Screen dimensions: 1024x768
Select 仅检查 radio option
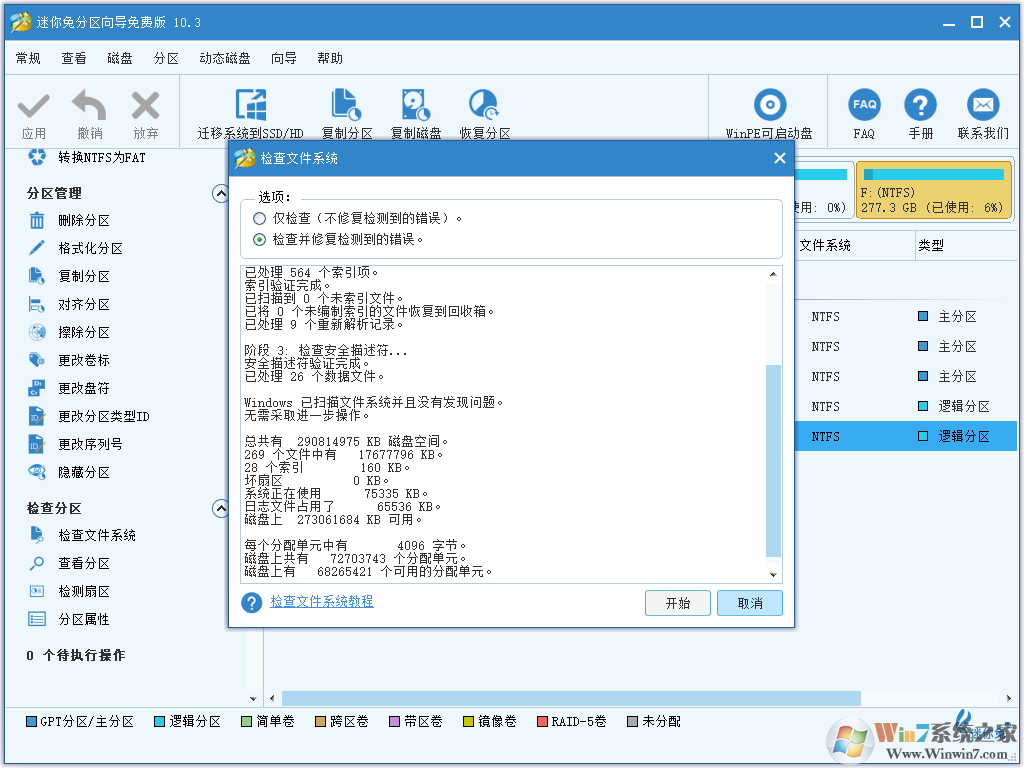[x=260, y=218]
